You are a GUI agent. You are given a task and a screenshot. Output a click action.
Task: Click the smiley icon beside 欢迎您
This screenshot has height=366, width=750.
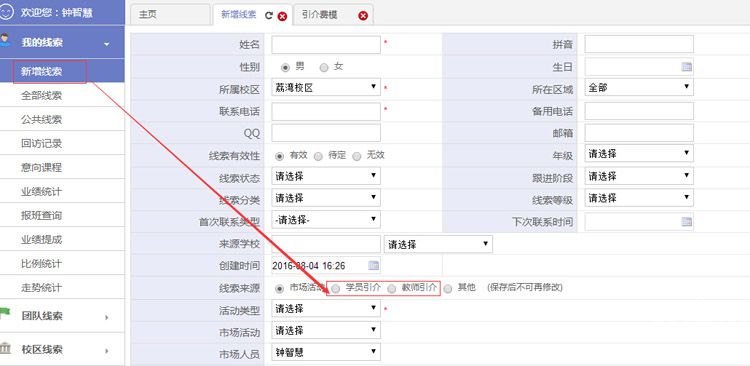pyautogui.click(x=6, y=12)
